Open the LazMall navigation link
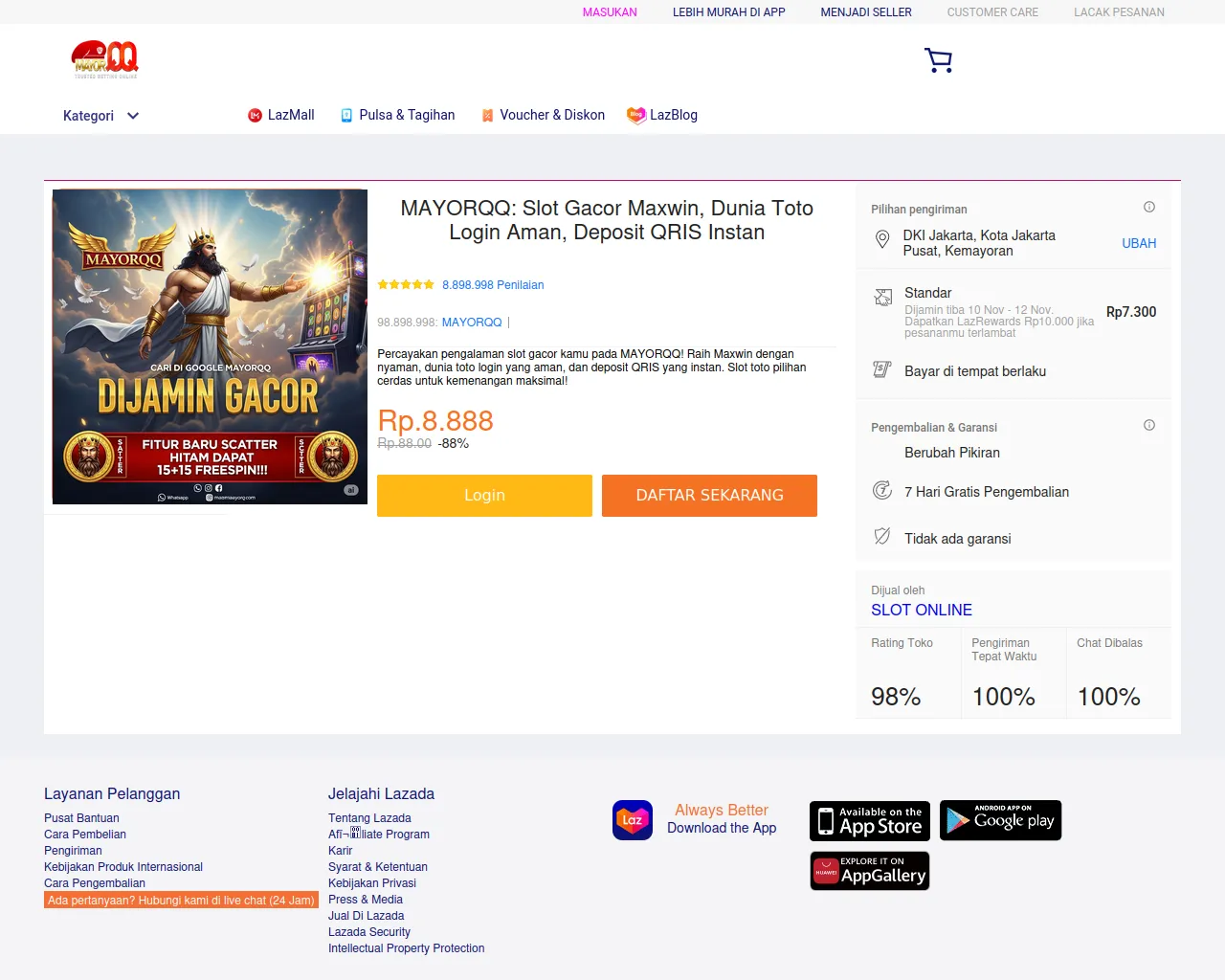Screen dimensions: 1225x980 coord(291,115)
